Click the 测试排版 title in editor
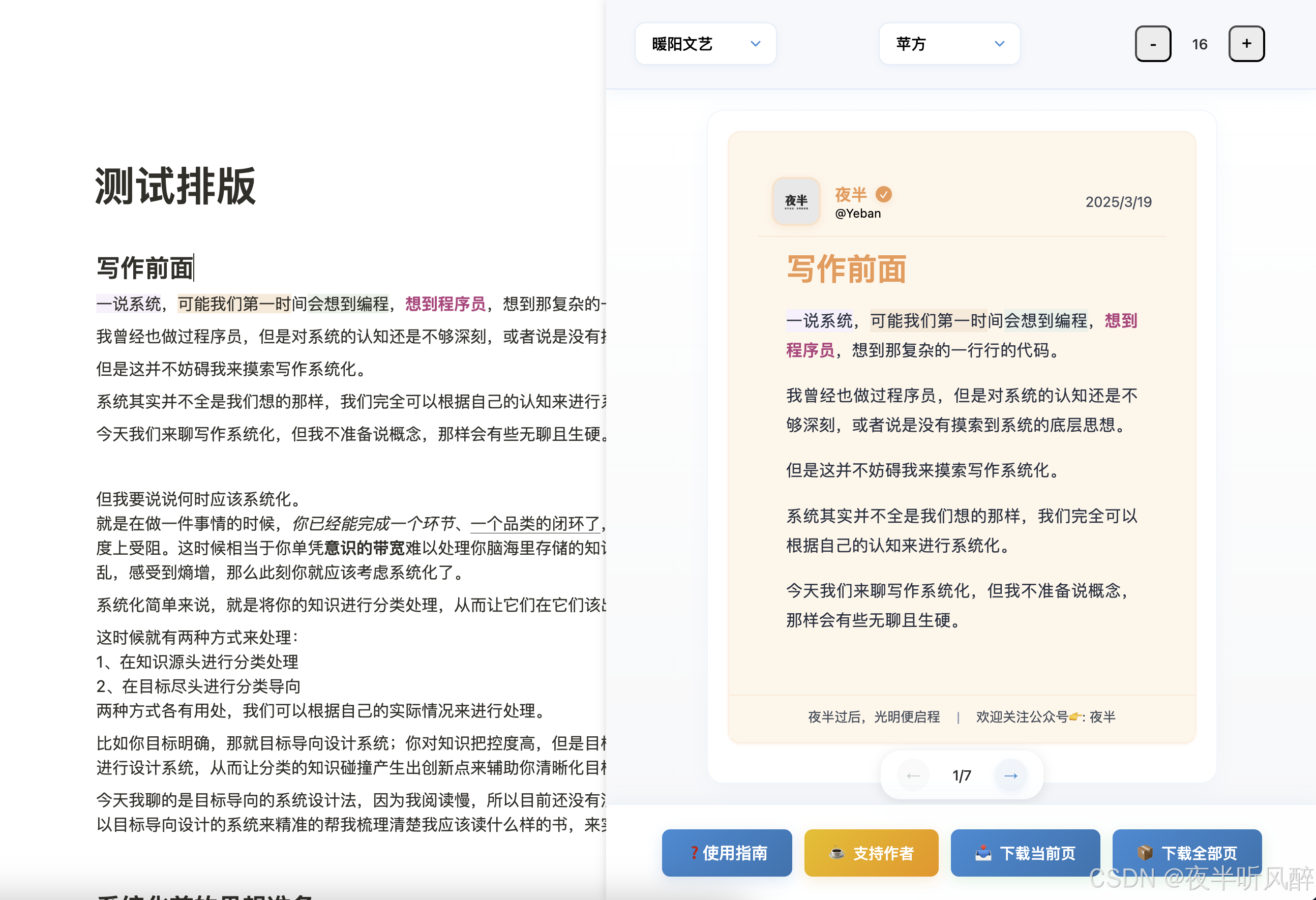This screenshot has height=900, width=1316. click(x=175, y=186)
